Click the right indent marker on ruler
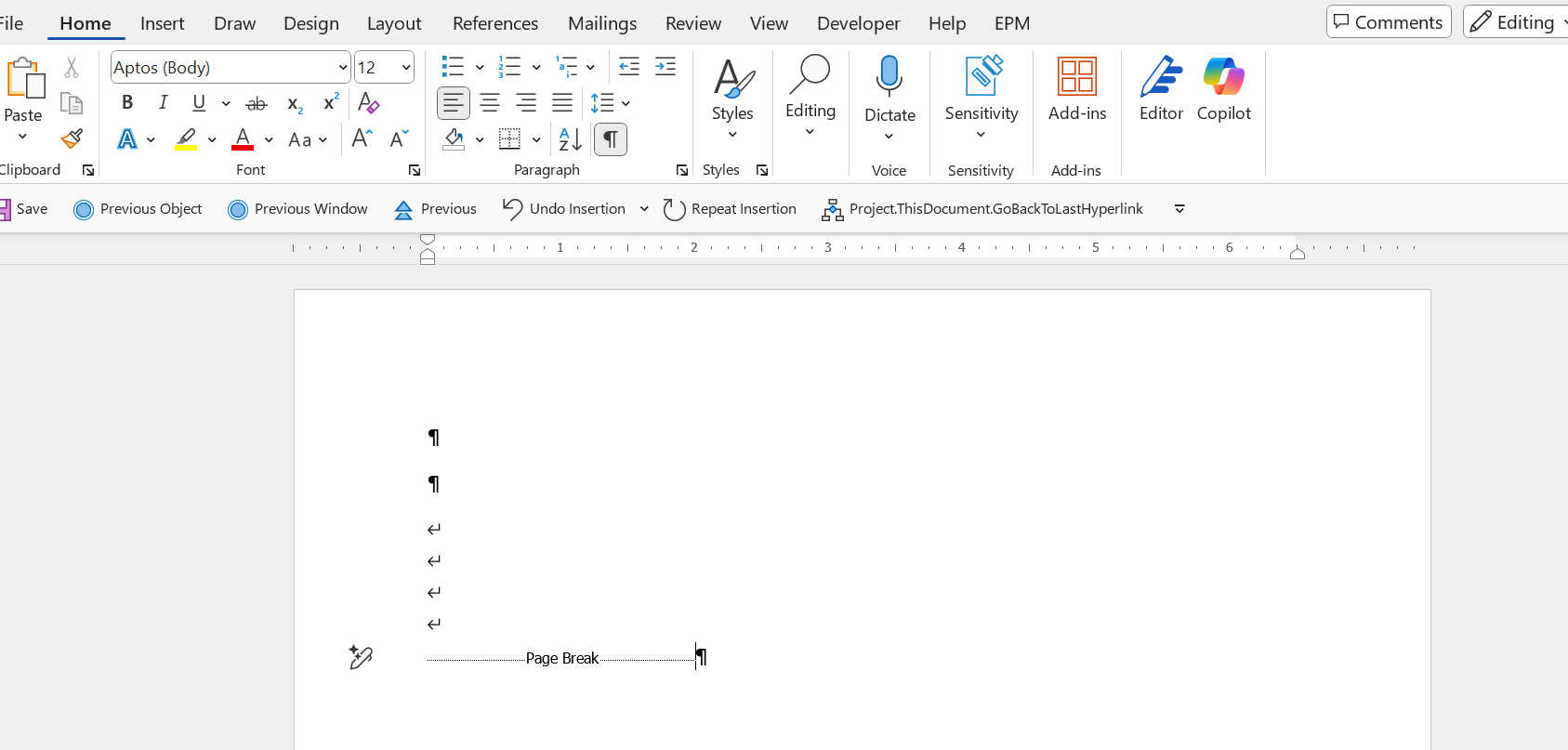The image size is (1568, 750). click(1298, 253)
